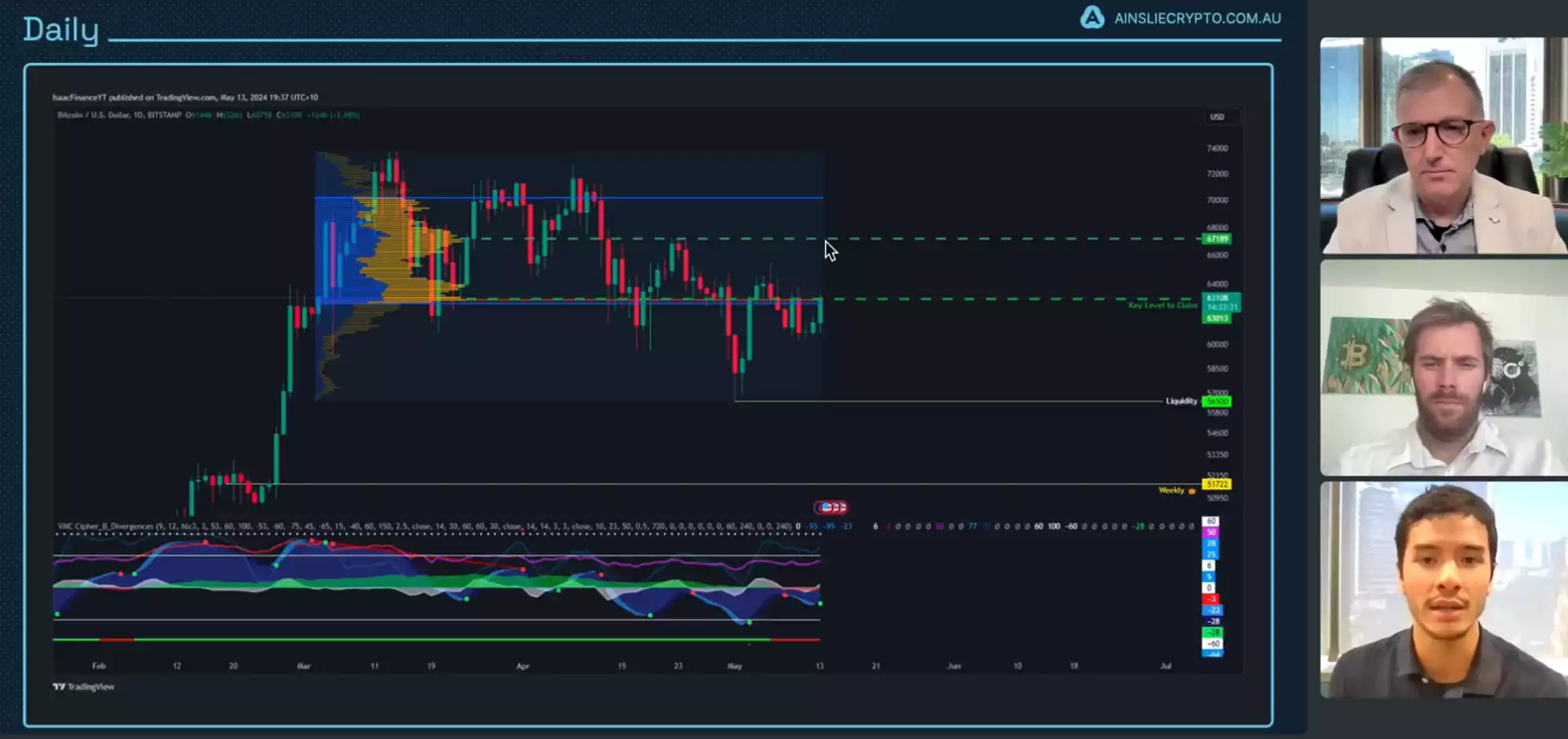Select the top webcam feed with glasses
Screen dimensions: 1568x739
1443,146
